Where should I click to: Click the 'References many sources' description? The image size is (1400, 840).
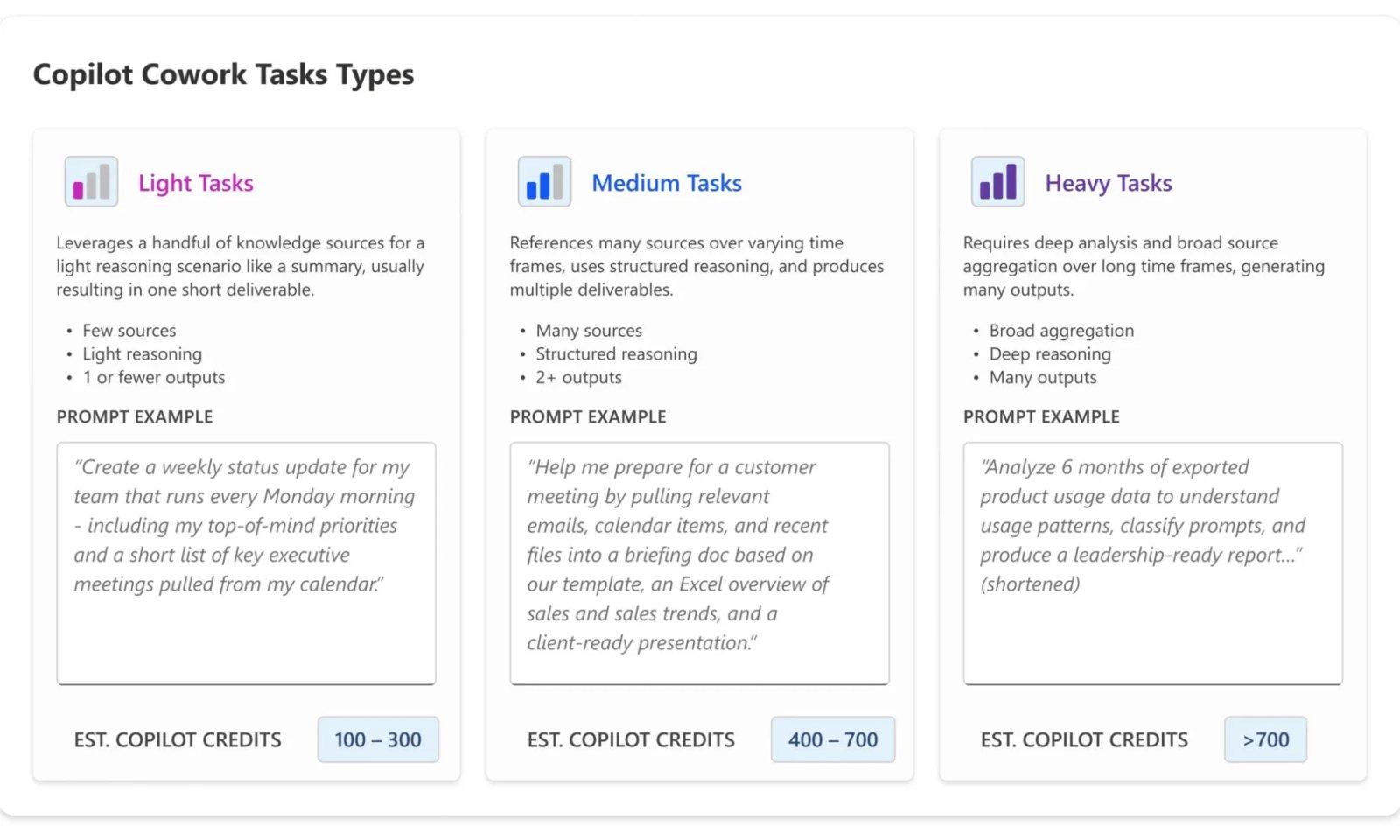696,266
